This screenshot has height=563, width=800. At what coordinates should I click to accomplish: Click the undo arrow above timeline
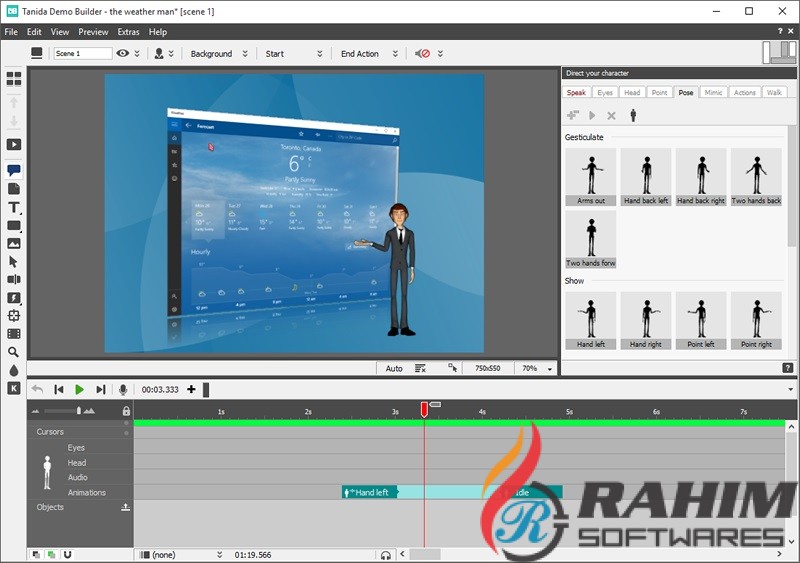pos(37,389)
